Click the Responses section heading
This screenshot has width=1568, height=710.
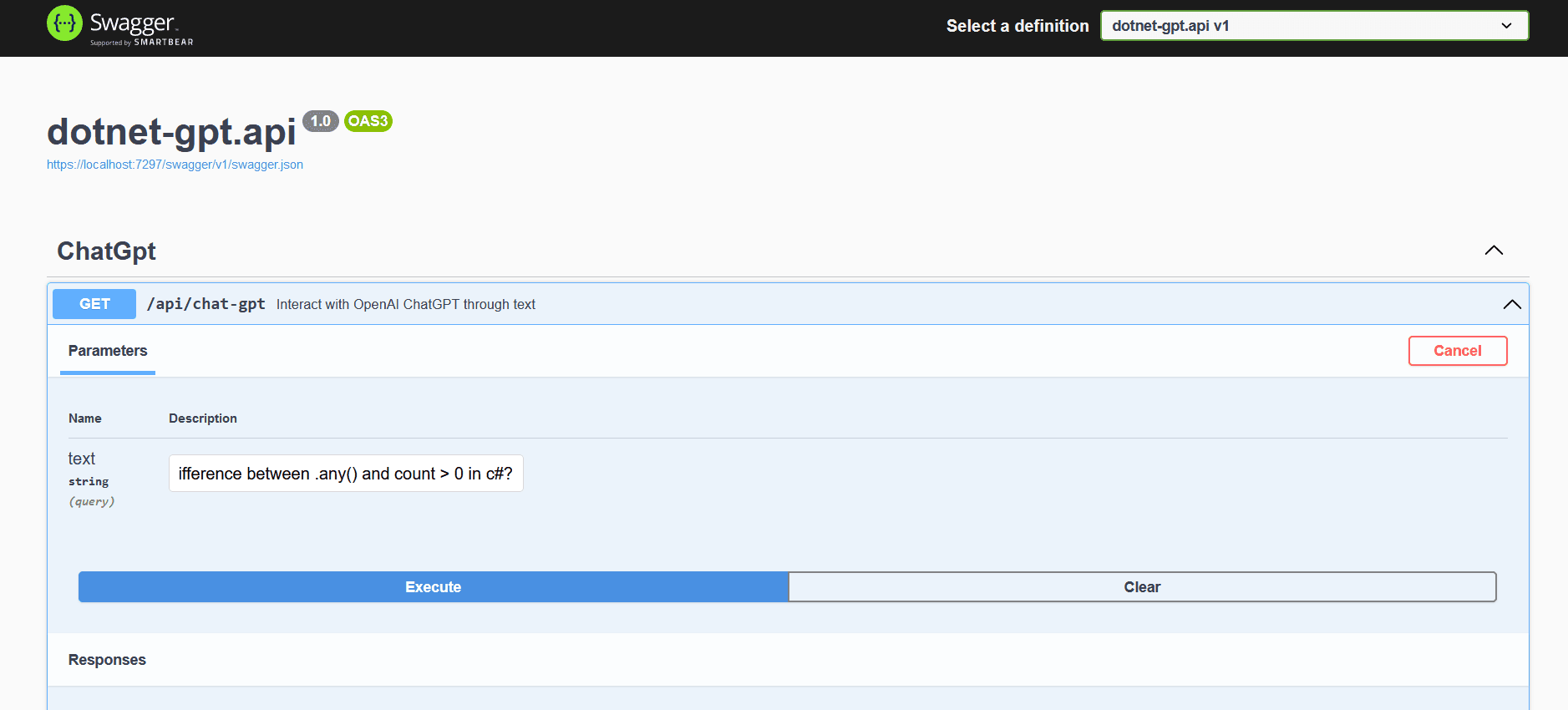pos(107,660)
